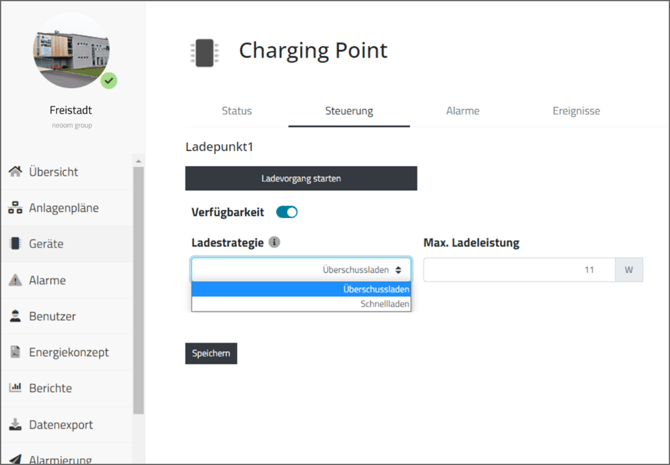Open the Ladestrategie dropdown box

[x=301, y=270]
